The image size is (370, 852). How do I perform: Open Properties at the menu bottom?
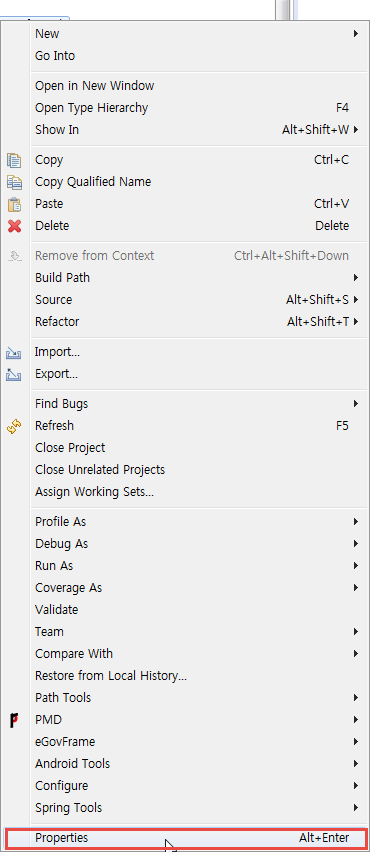click(x=185, y=838)
